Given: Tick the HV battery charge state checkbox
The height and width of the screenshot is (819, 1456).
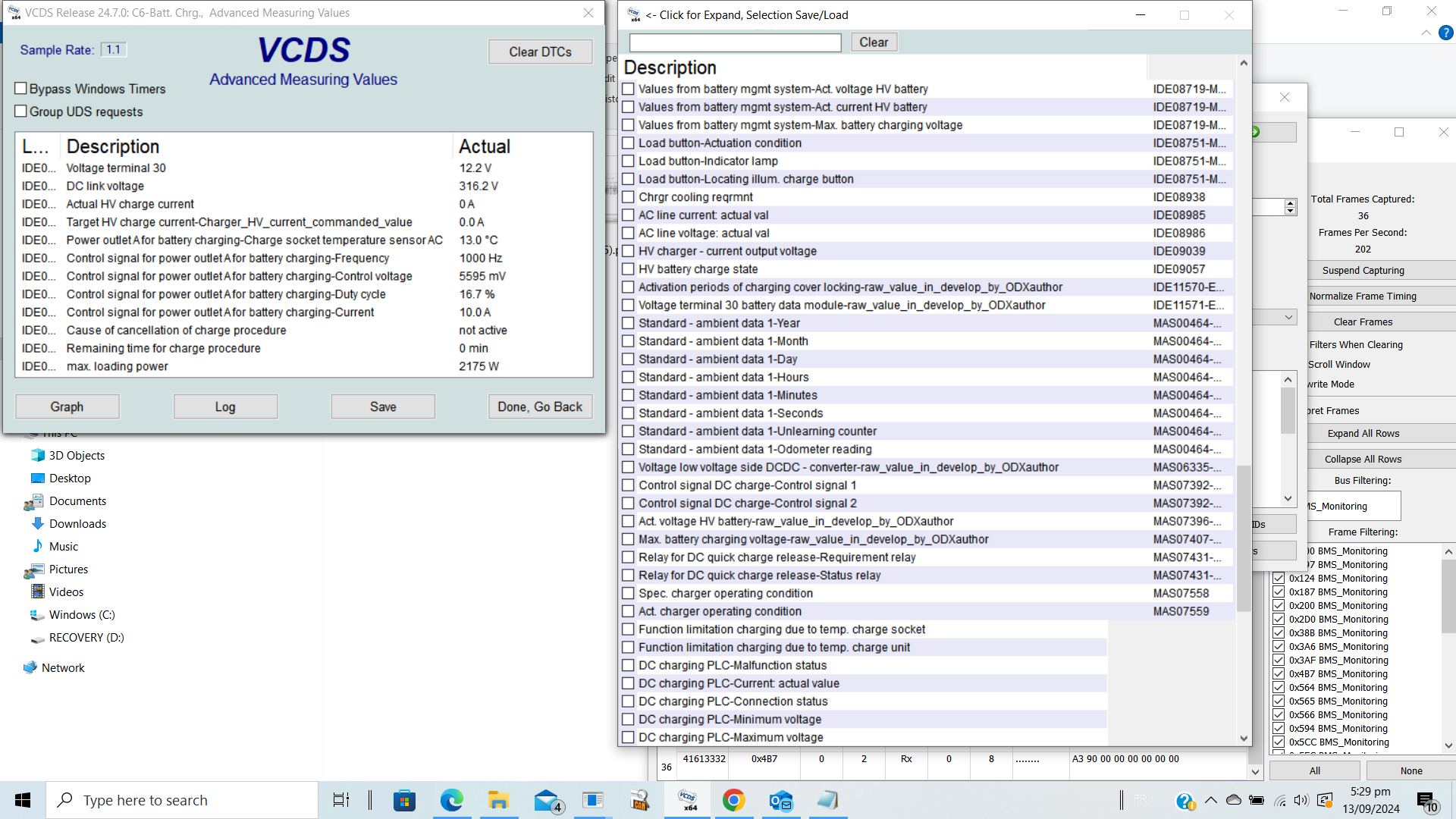Looking at the screenshot, I should pos(628,269).
